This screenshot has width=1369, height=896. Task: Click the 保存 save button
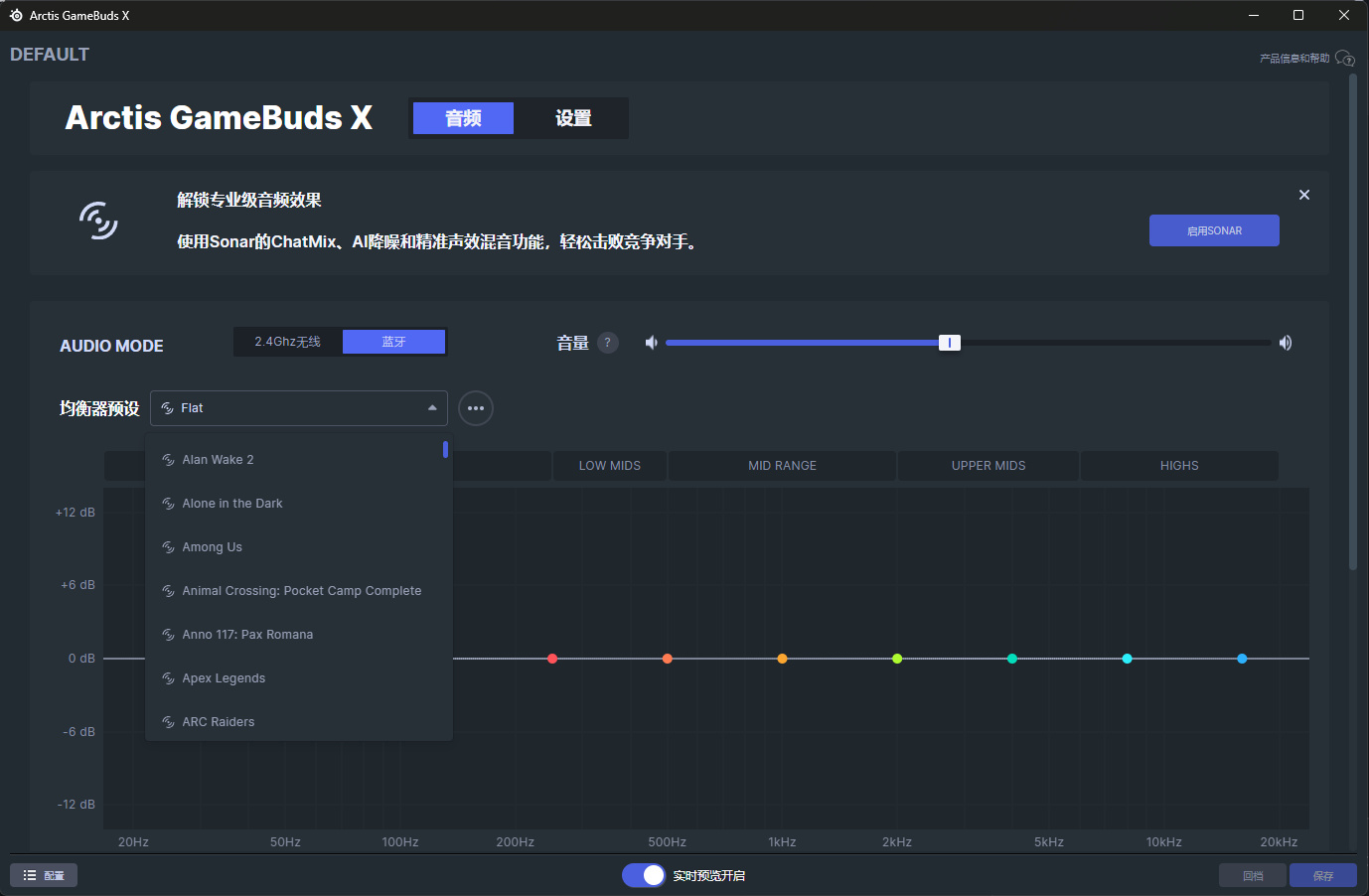[1323, 875]
